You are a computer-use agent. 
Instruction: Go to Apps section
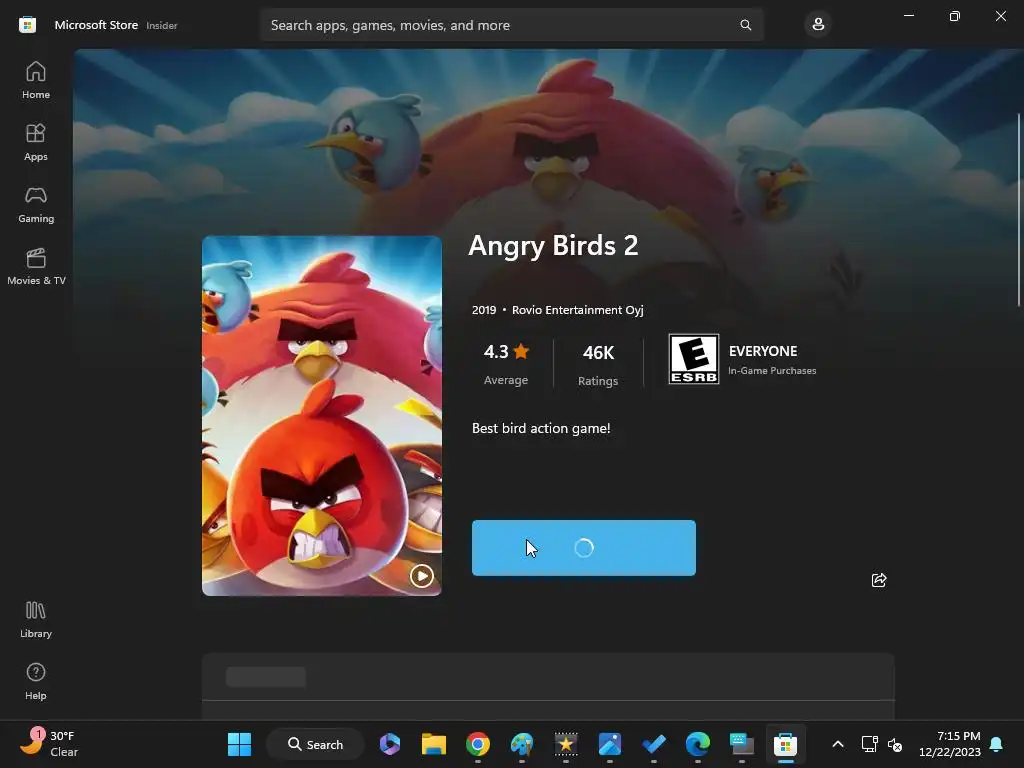pos(36,142)
